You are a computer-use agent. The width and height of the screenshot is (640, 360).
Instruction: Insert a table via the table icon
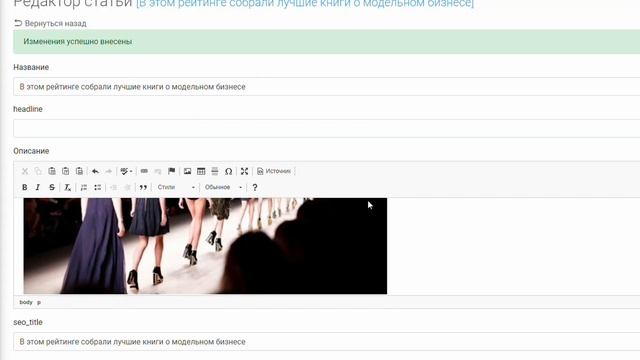point(201,171)
